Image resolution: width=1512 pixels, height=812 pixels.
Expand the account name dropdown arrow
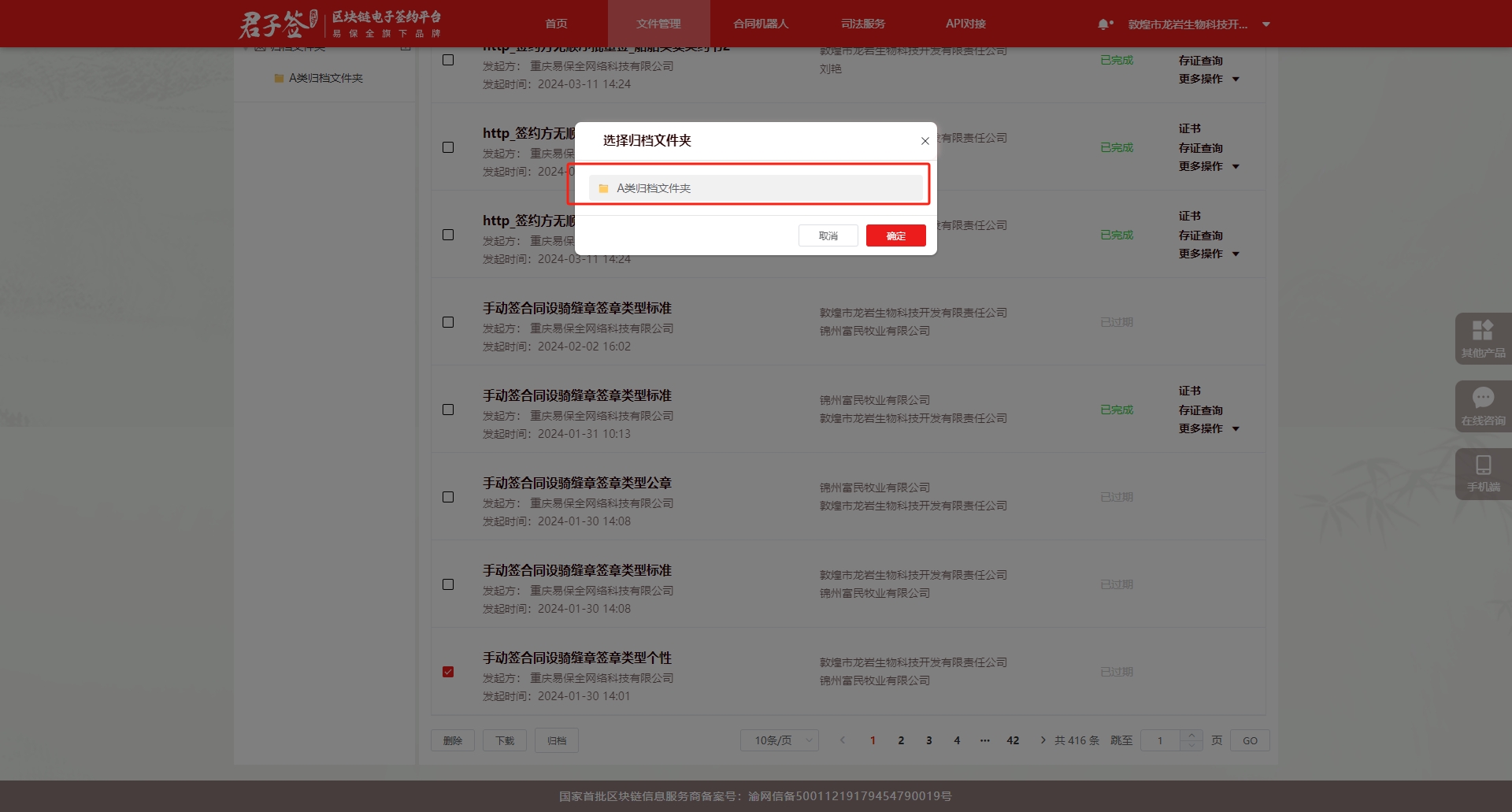[1266, 24]
